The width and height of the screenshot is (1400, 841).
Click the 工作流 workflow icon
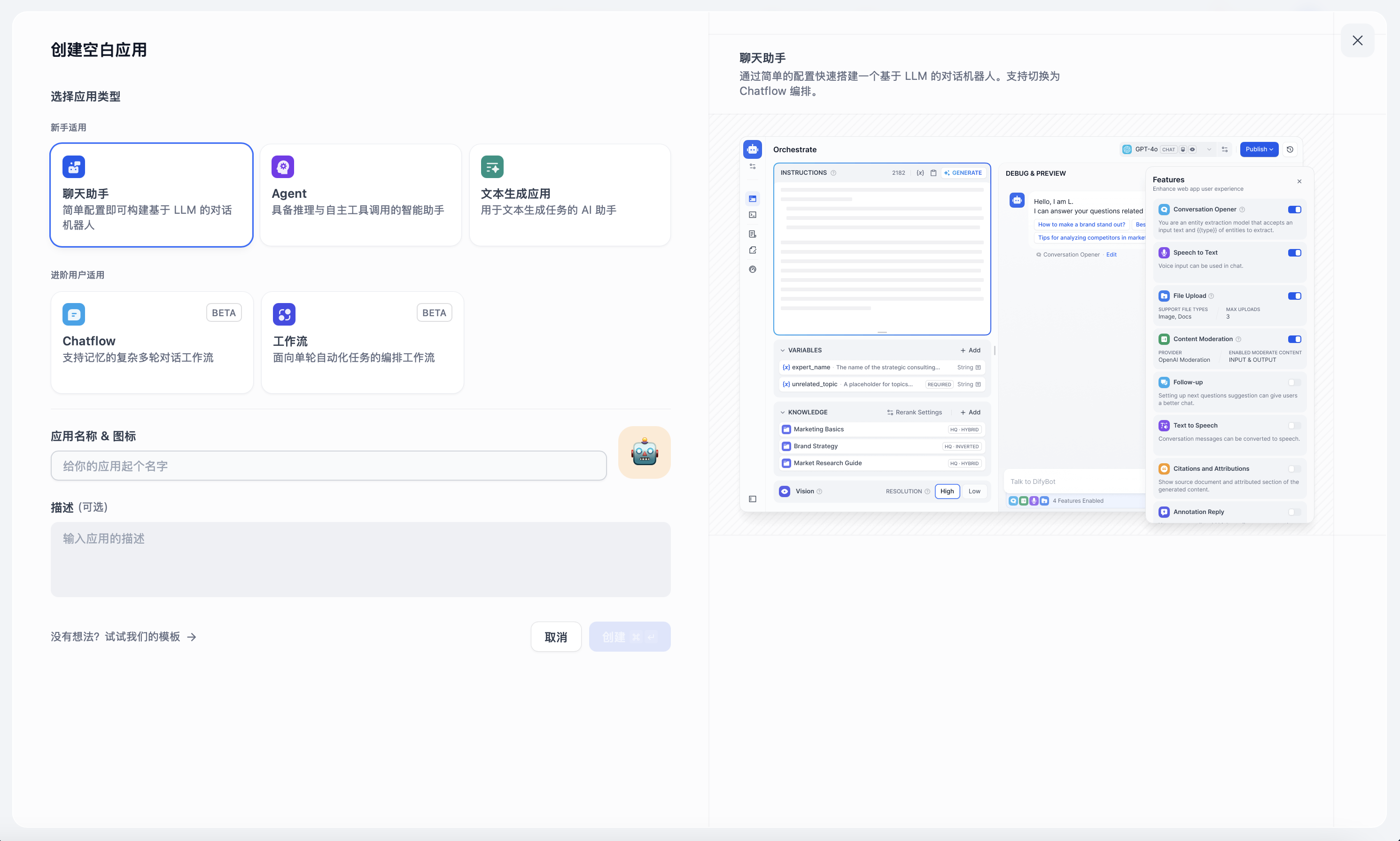tap(284, 314)
